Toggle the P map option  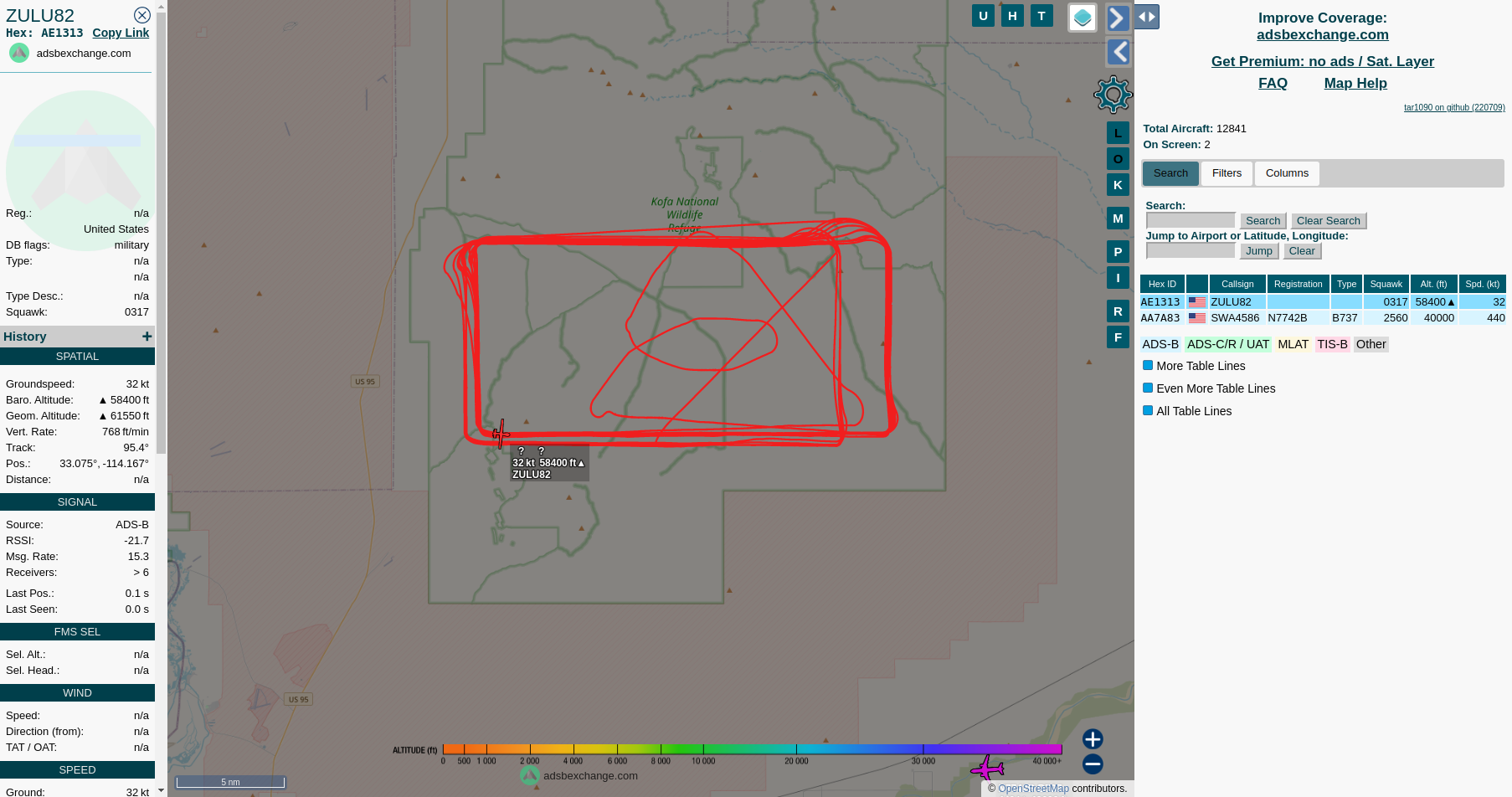tap(1118, 251)
